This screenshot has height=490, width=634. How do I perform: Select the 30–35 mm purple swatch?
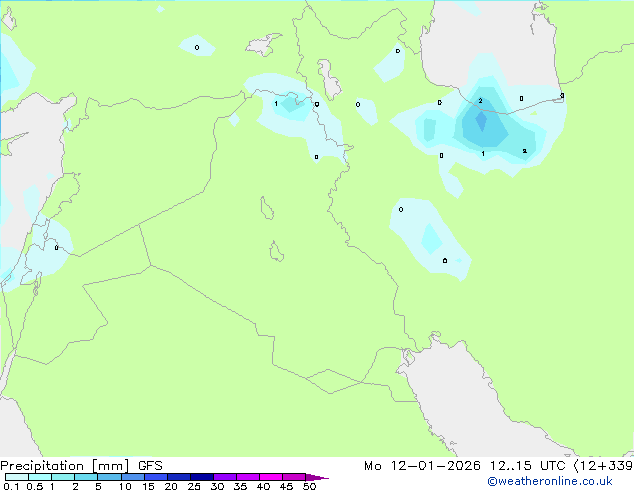point(224,477)
